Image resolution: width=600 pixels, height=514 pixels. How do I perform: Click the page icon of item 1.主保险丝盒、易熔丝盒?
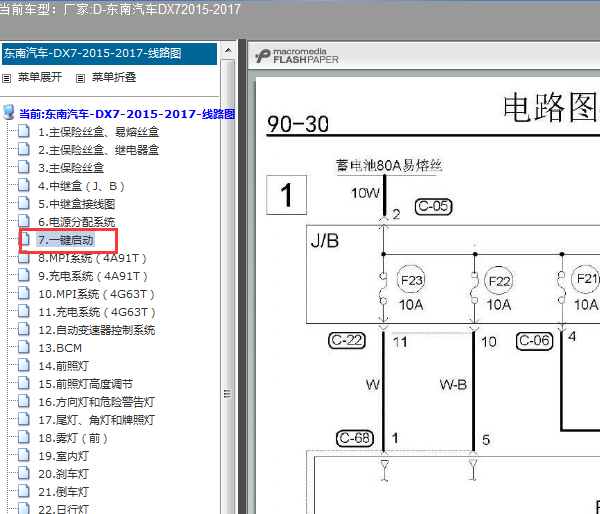(24, 131)
